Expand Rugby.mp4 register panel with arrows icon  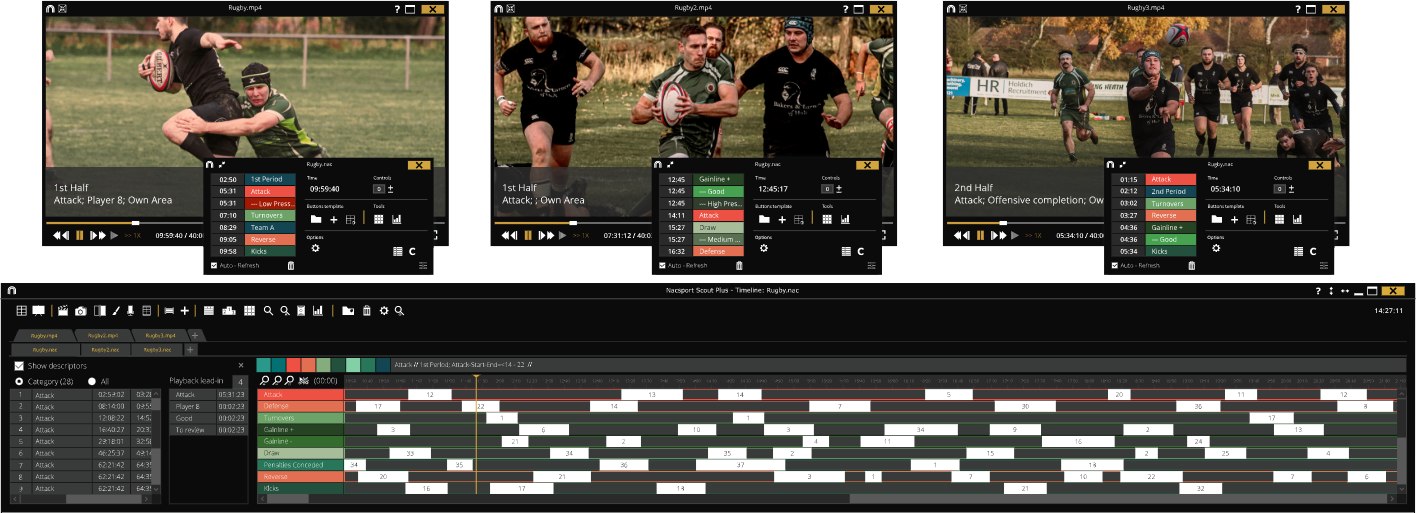click(222, 164)
